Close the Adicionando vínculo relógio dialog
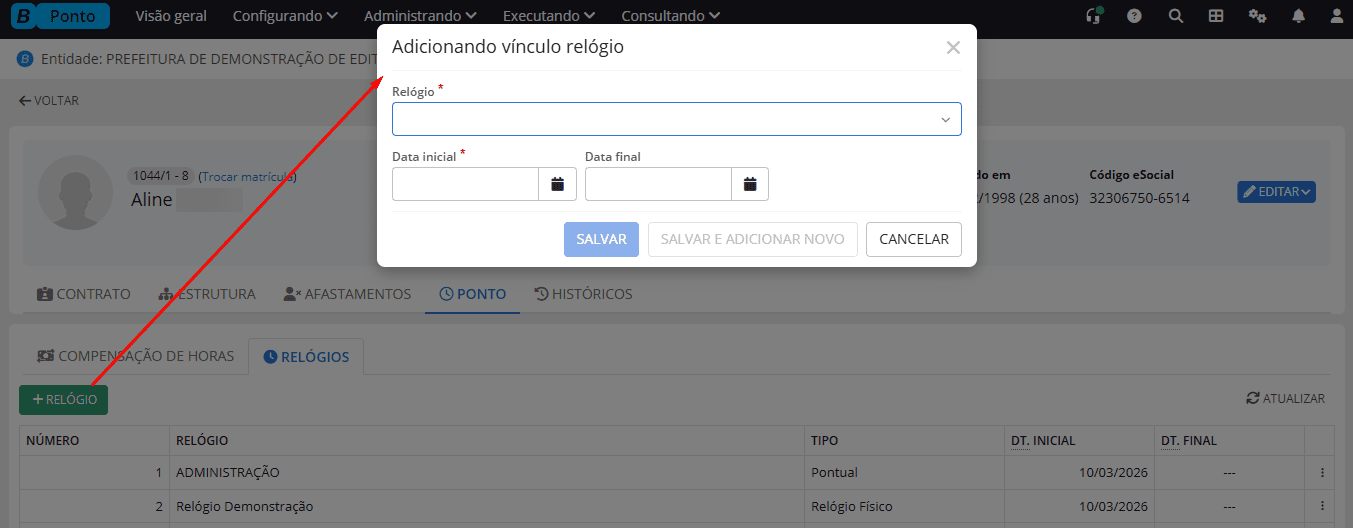The image size is (1353, 528). point(953,47)
